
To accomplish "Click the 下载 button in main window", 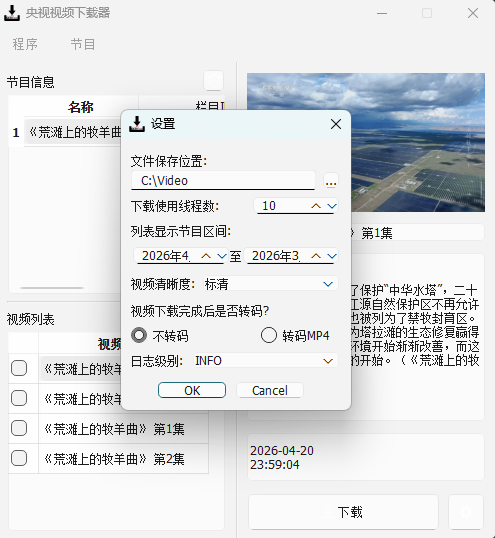I will (x=343, y=512).
